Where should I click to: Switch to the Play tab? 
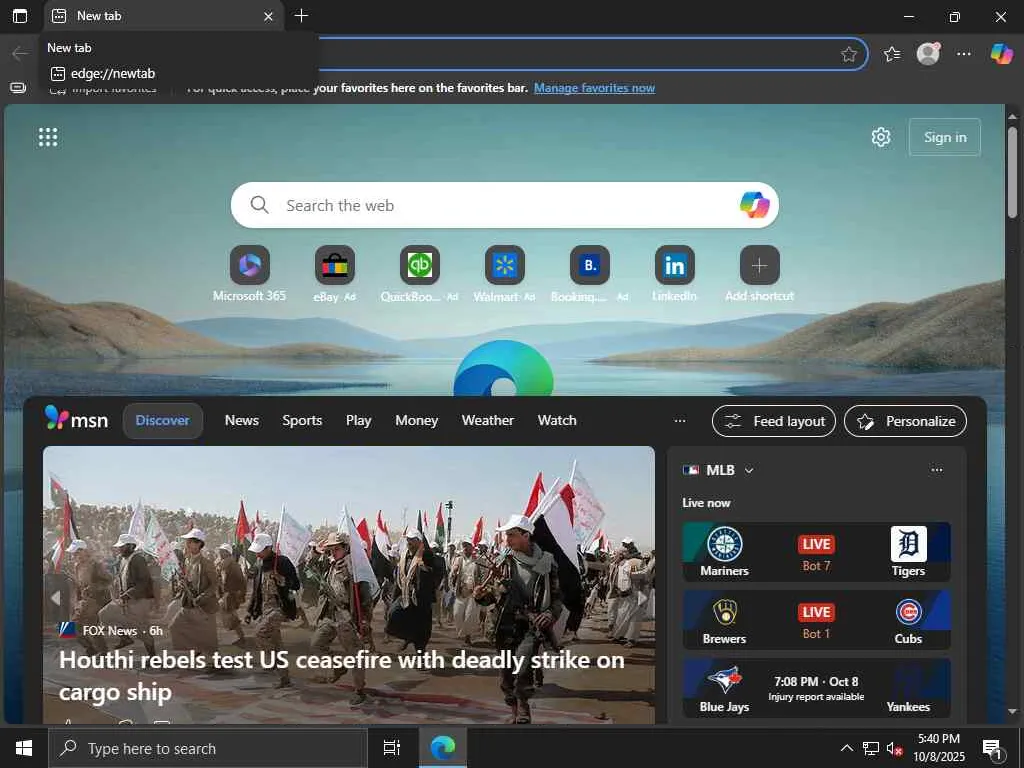click(359, 421)
